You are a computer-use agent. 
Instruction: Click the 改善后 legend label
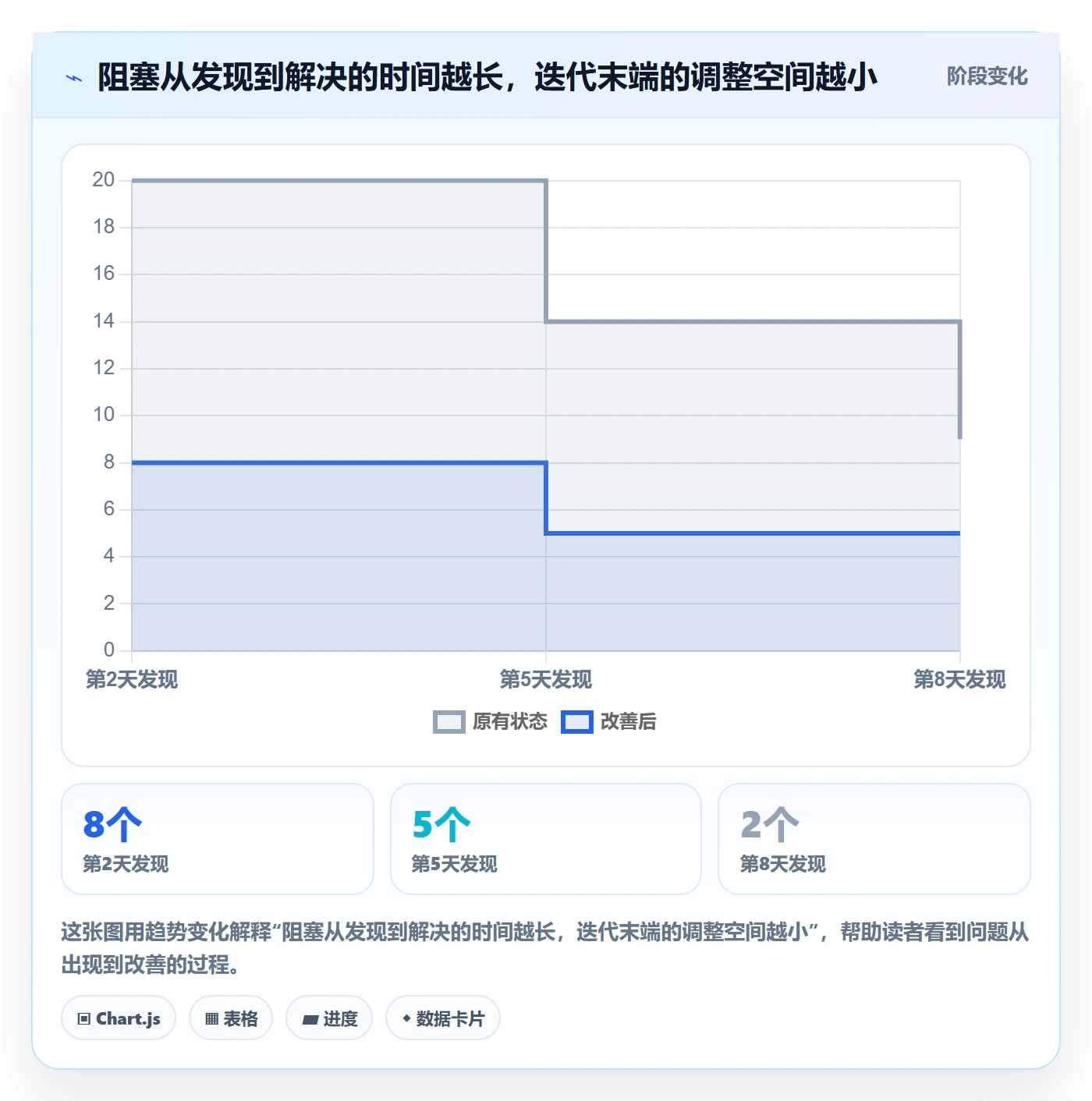pos(629,722)
